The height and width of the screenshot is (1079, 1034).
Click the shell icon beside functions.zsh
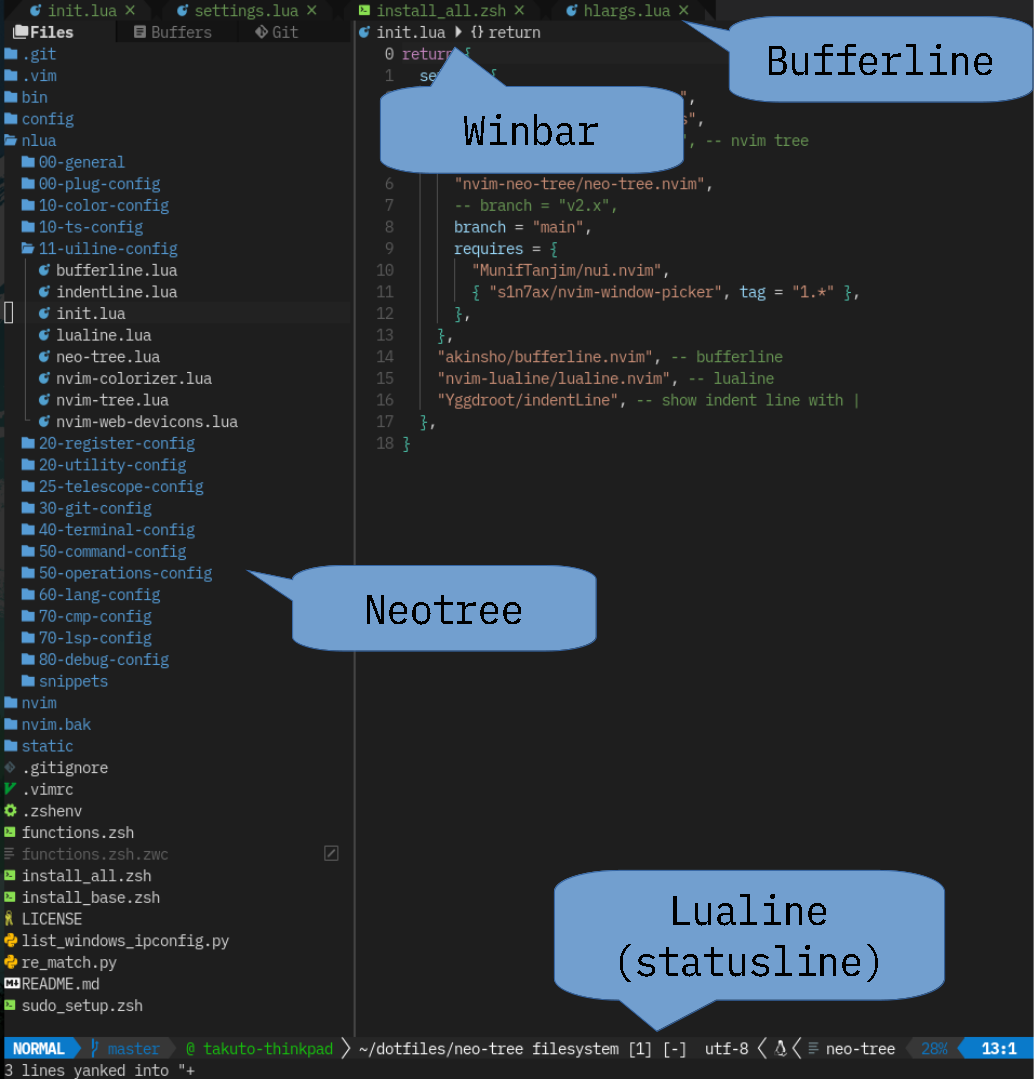tap(10, 832)
